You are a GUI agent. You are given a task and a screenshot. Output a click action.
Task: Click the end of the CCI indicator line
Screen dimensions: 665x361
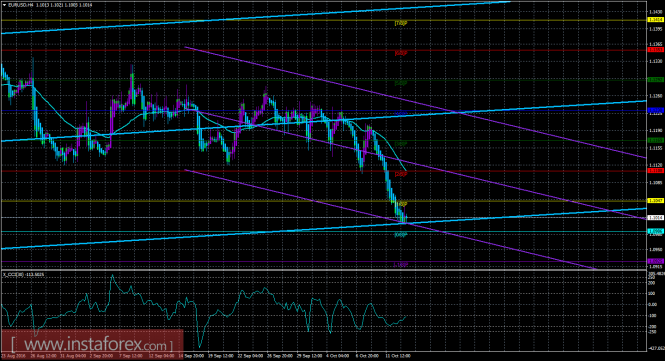[x=406, y=316]
